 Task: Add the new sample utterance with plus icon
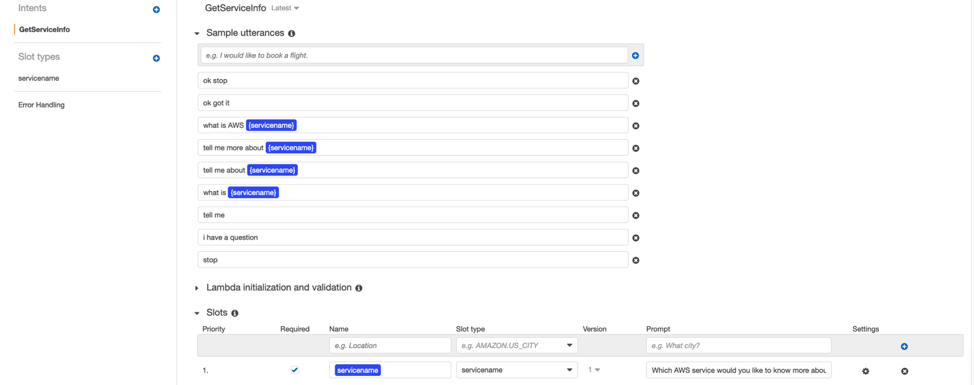point(635,55)
